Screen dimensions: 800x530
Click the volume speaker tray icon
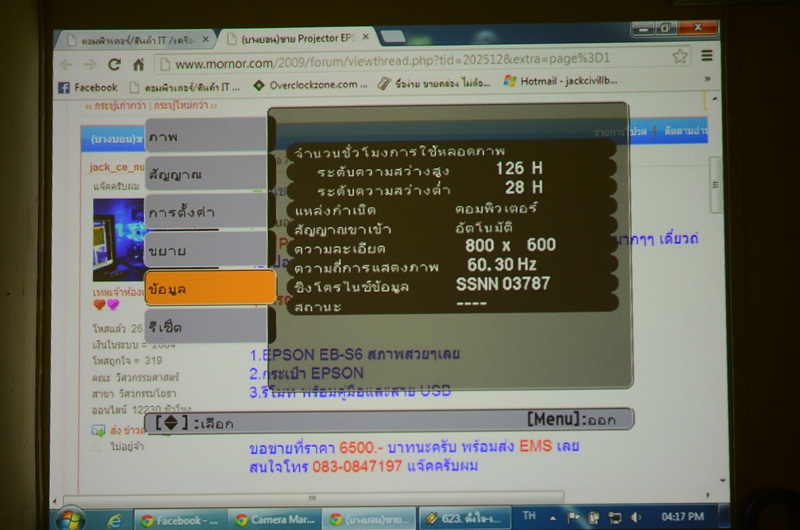[636, 517]
